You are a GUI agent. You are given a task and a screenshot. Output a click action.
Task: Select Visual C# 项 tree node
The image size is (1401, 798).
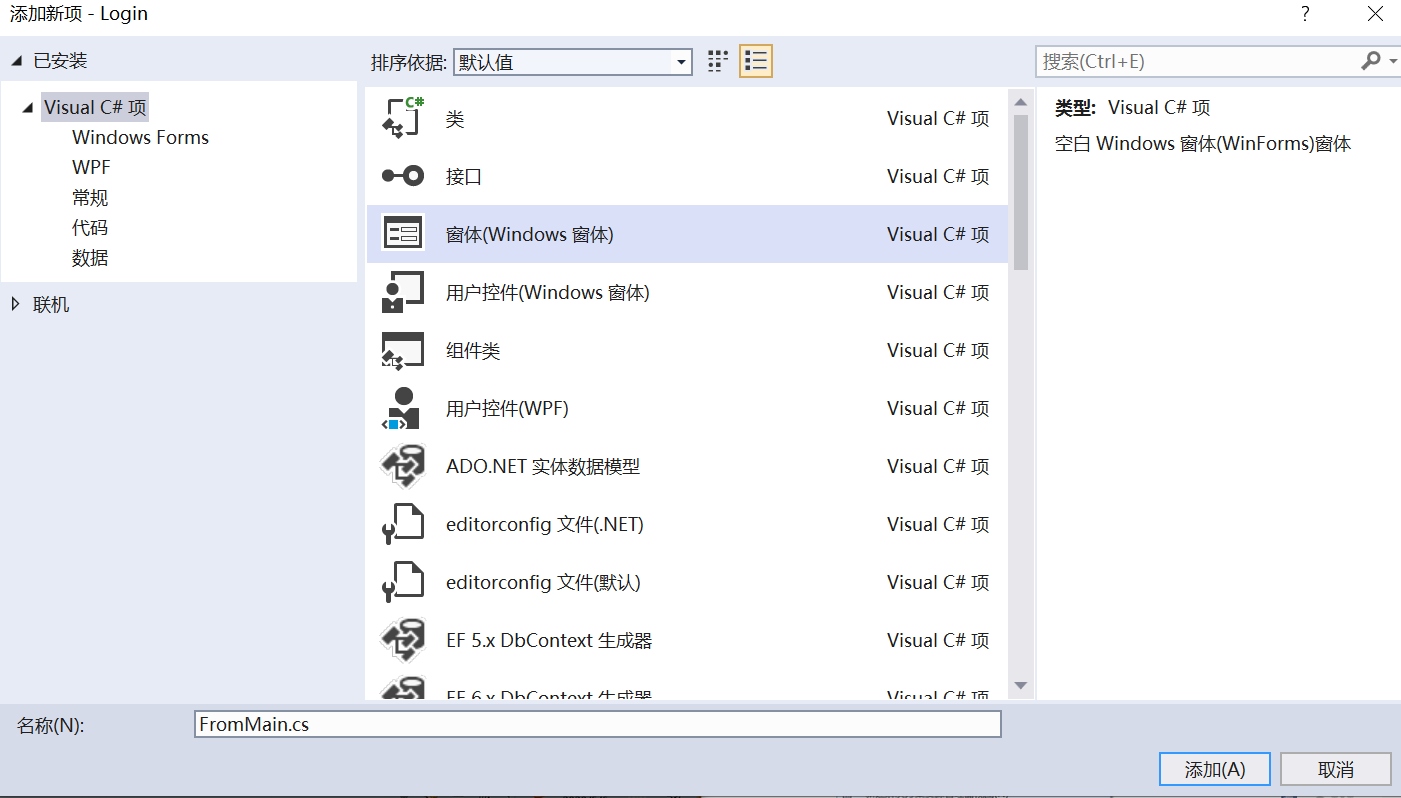click(x=95, y=107)
